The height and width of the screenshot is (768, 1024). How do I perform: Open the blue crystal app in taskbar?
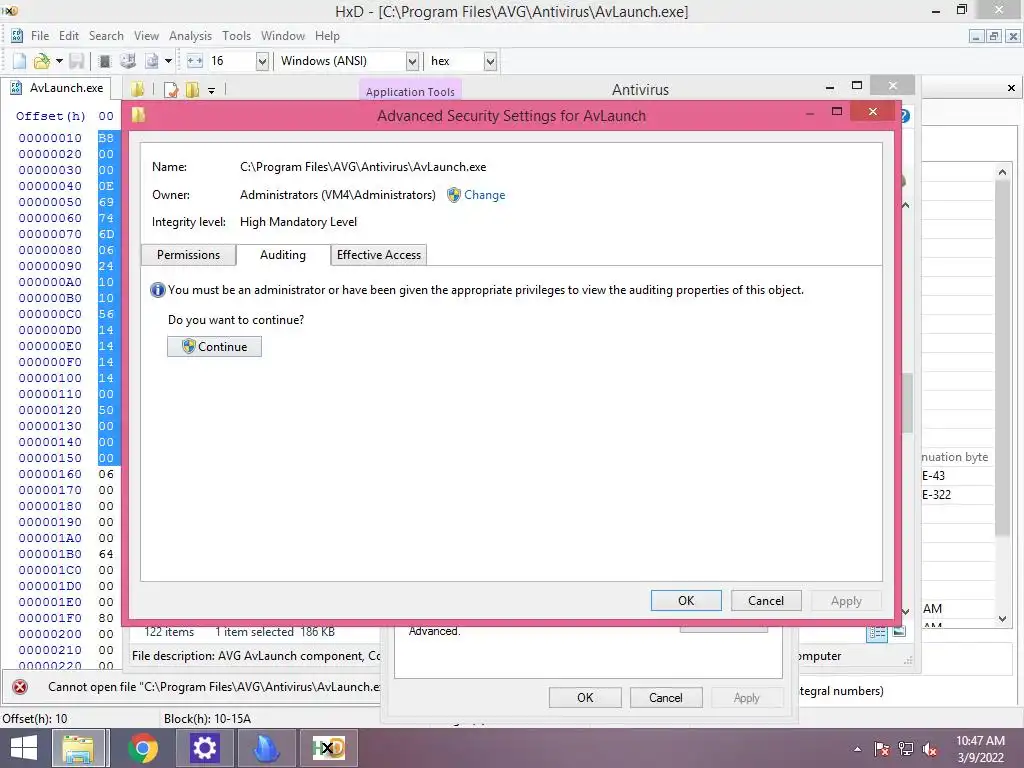point(266,748)
